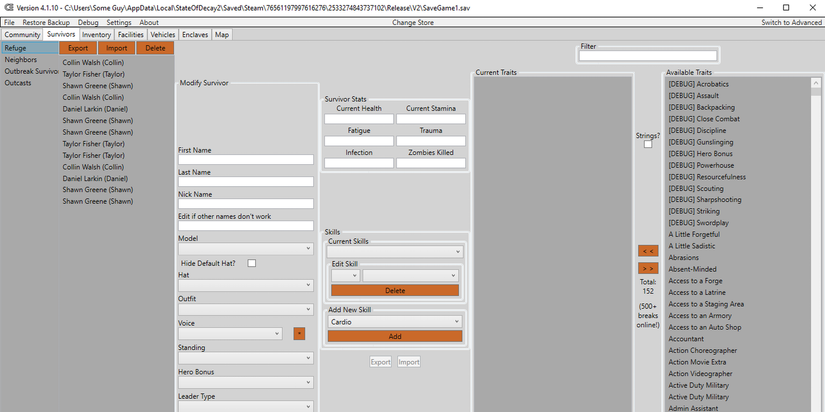Viewport: 825px width, 412px height.
Task: Click Switch to Advanced link
Action: coord(791,22)
